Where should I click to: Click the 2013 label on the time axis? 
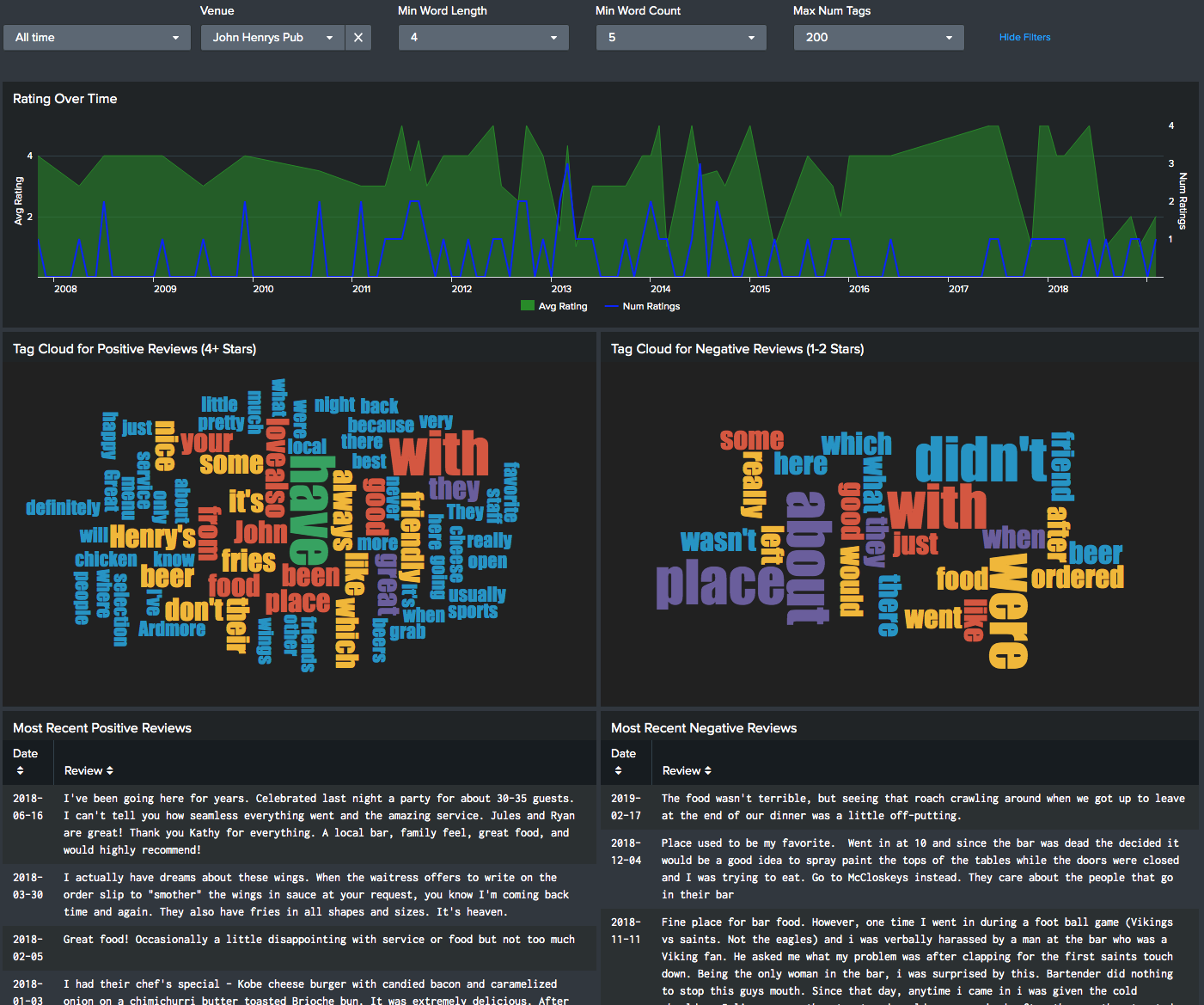tap(561, 289)
